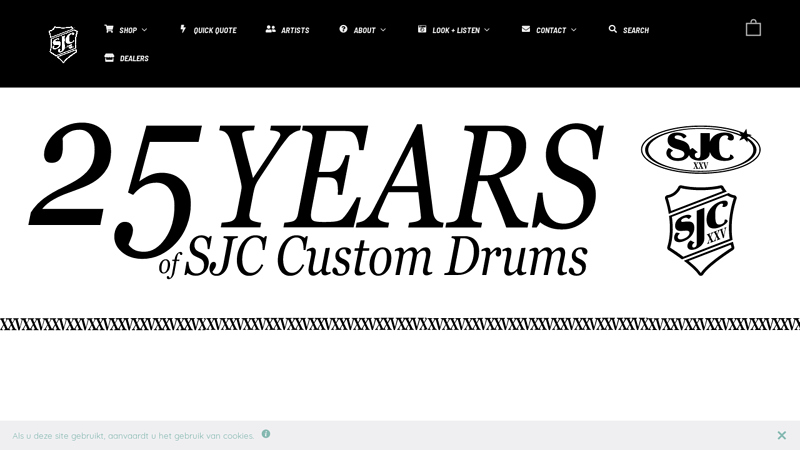Viewport: 800px width, 450px height.
Task: Click the shopping cart icon beside Shop
Action: pyautogui.click(x=109, y=29)
